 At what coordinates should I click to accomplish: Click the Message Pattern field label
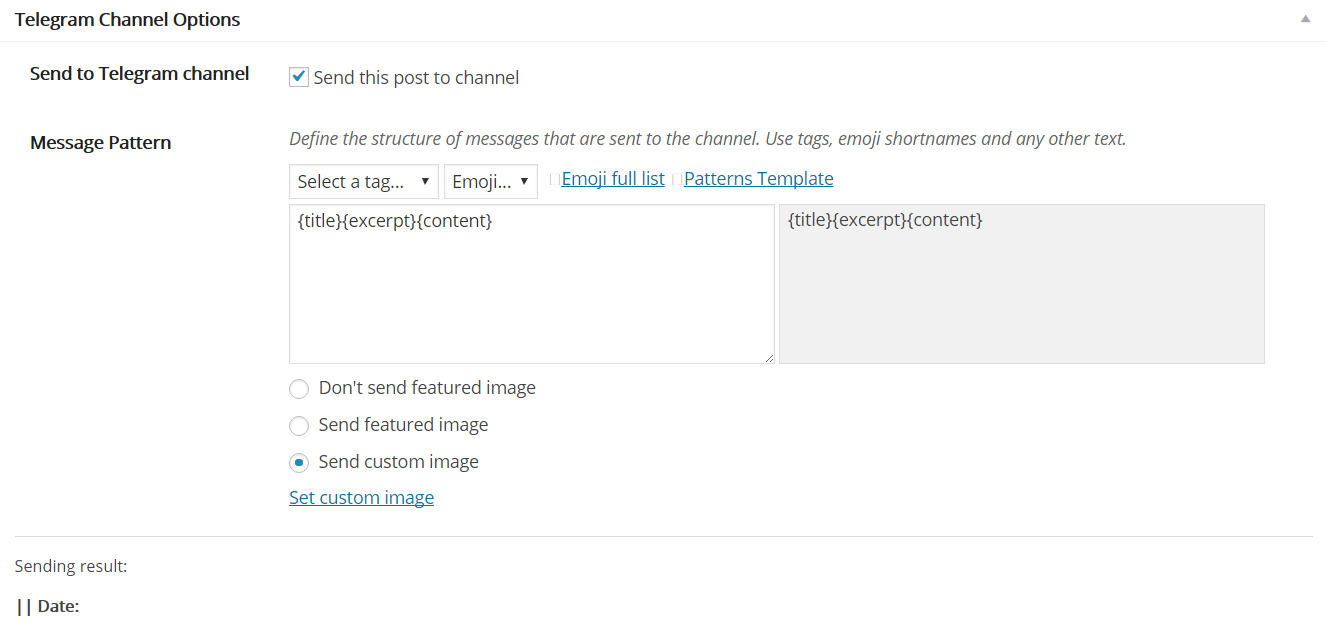tap(100, 143)
